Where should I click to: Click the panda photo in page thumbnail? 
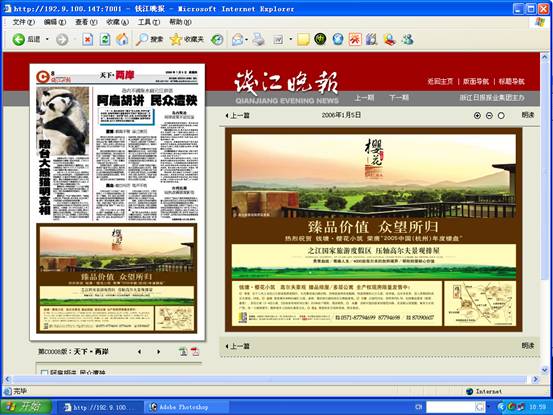tap(63, 121)
